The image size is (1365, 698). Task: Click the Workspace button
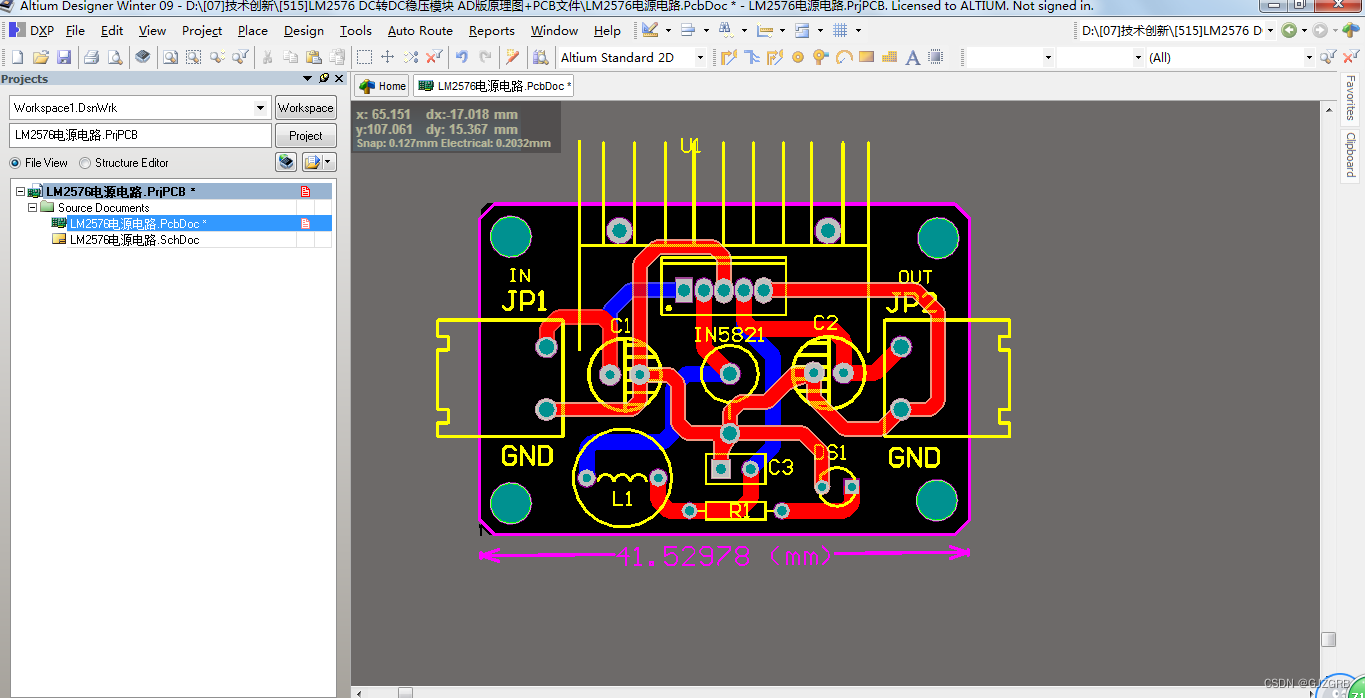[305, 107]
